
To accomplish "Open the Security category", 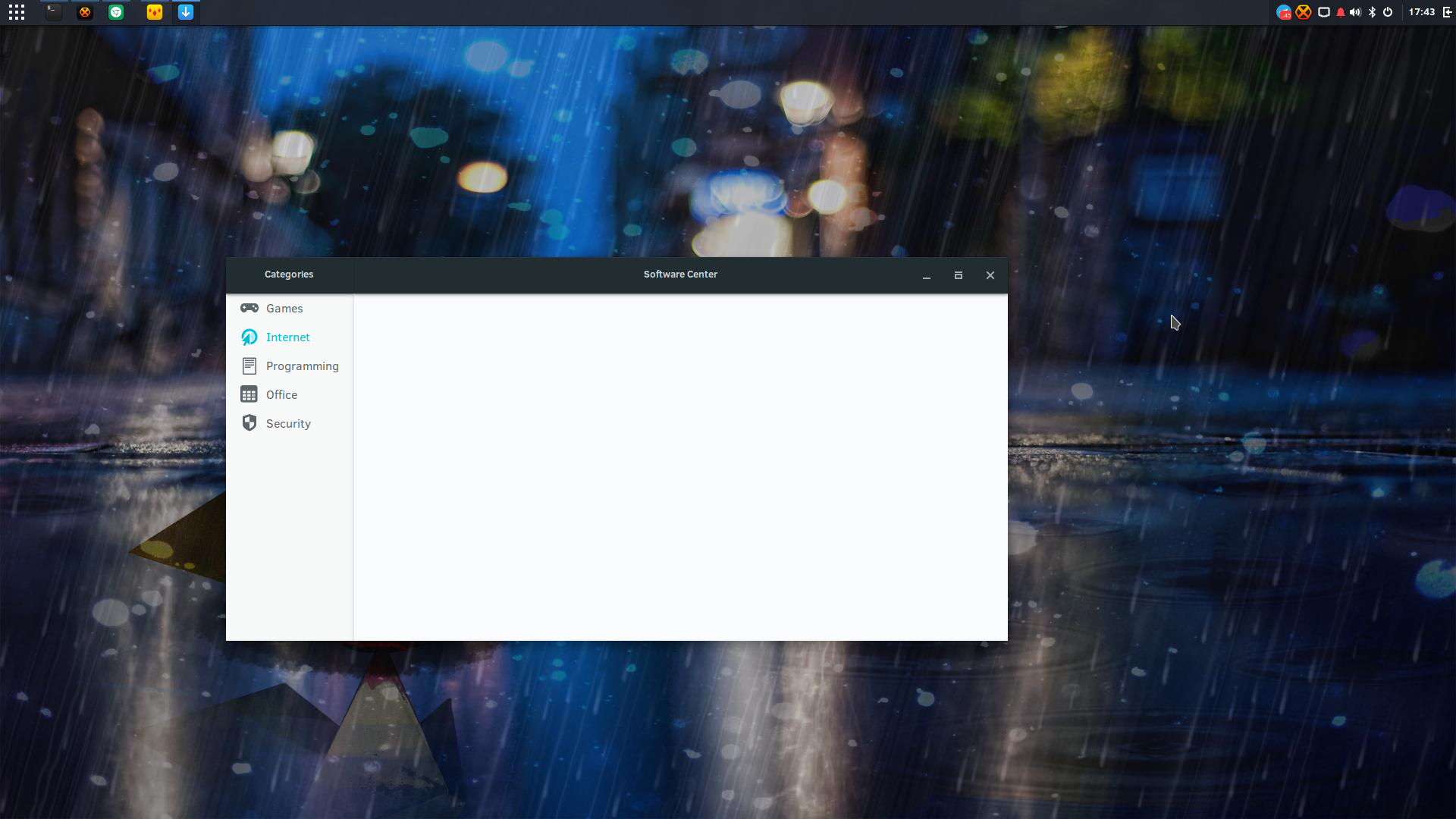I will pos(290,424).
